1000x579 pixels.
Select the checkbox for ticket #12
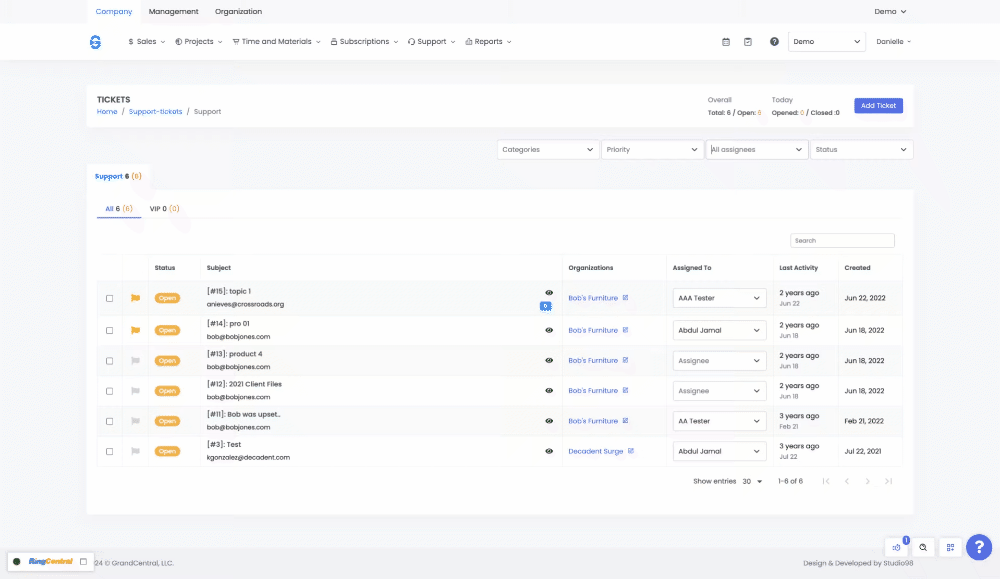click(110, 391)
